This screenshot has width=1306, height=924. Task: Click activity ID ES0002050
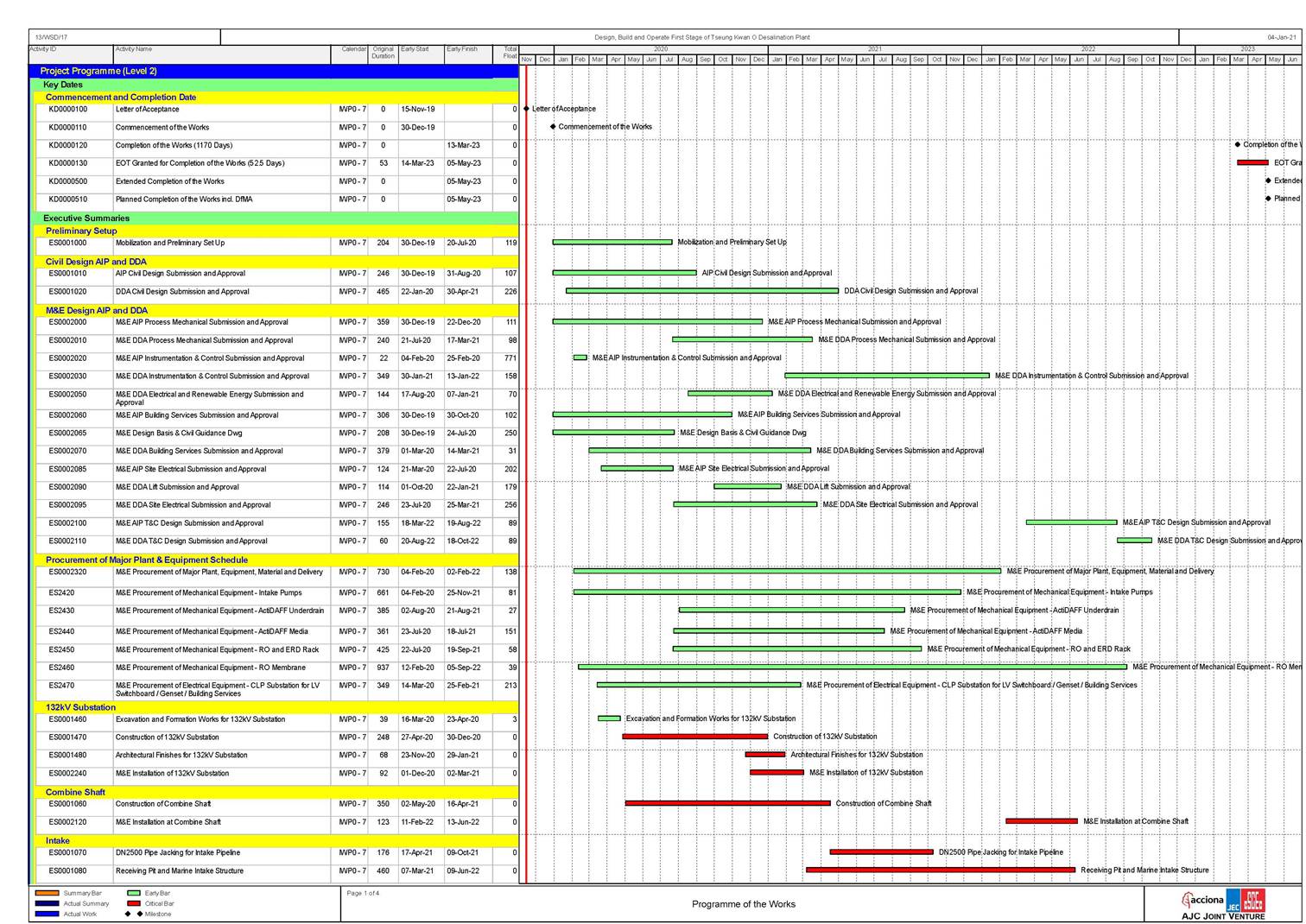coord(68,395)
